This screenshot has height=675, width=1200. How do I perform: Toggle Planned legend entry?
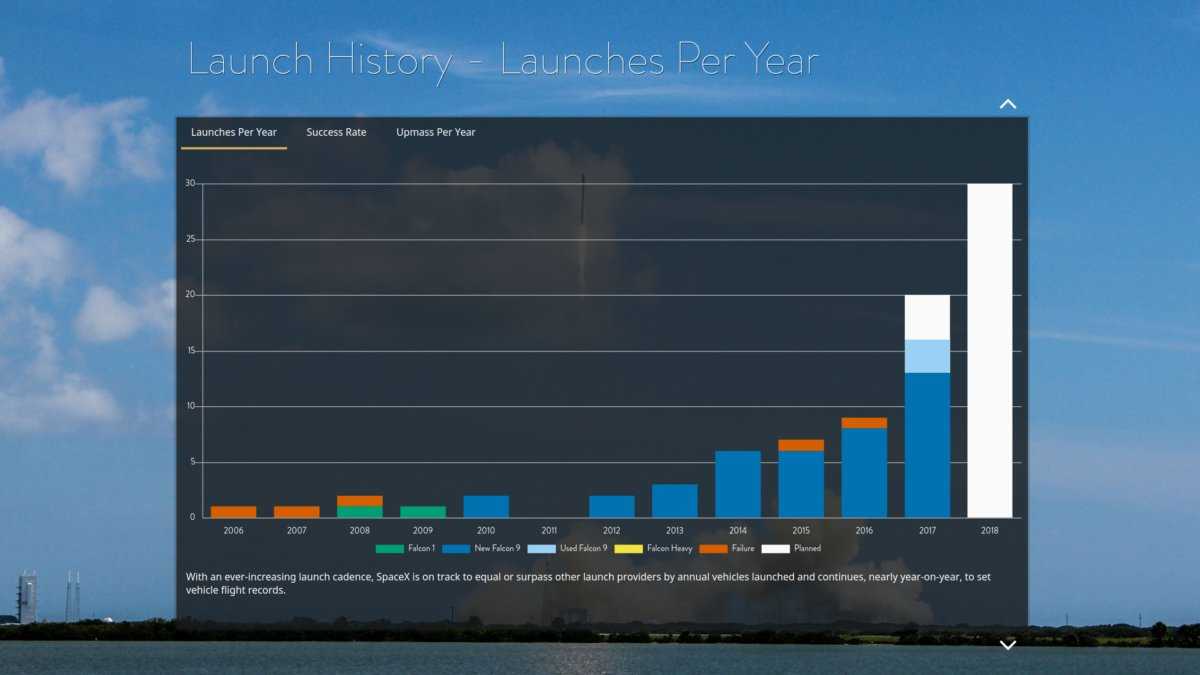click(x=791, y=548)
